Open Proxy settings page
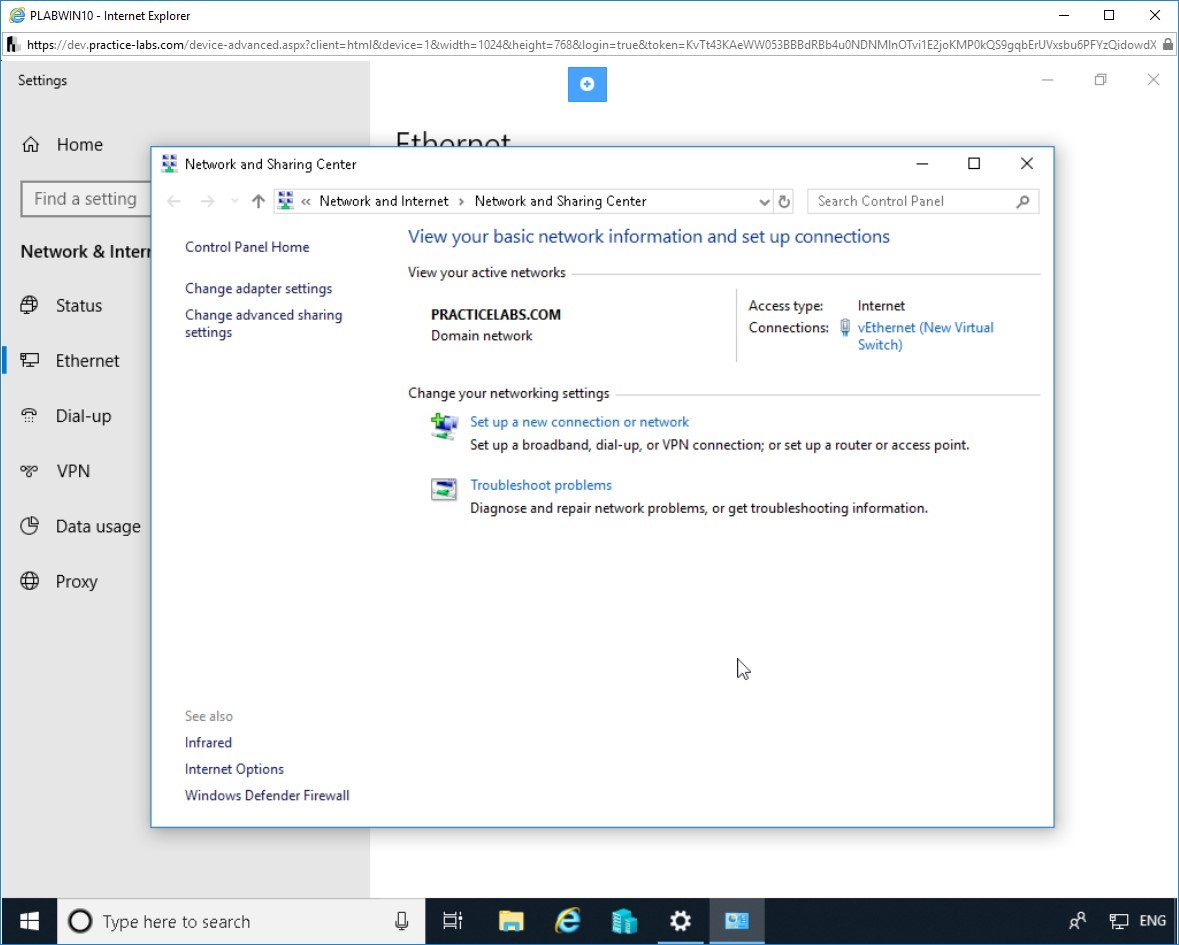The image size is (1179, 945). pyautogui.click(x=75, y=581)
